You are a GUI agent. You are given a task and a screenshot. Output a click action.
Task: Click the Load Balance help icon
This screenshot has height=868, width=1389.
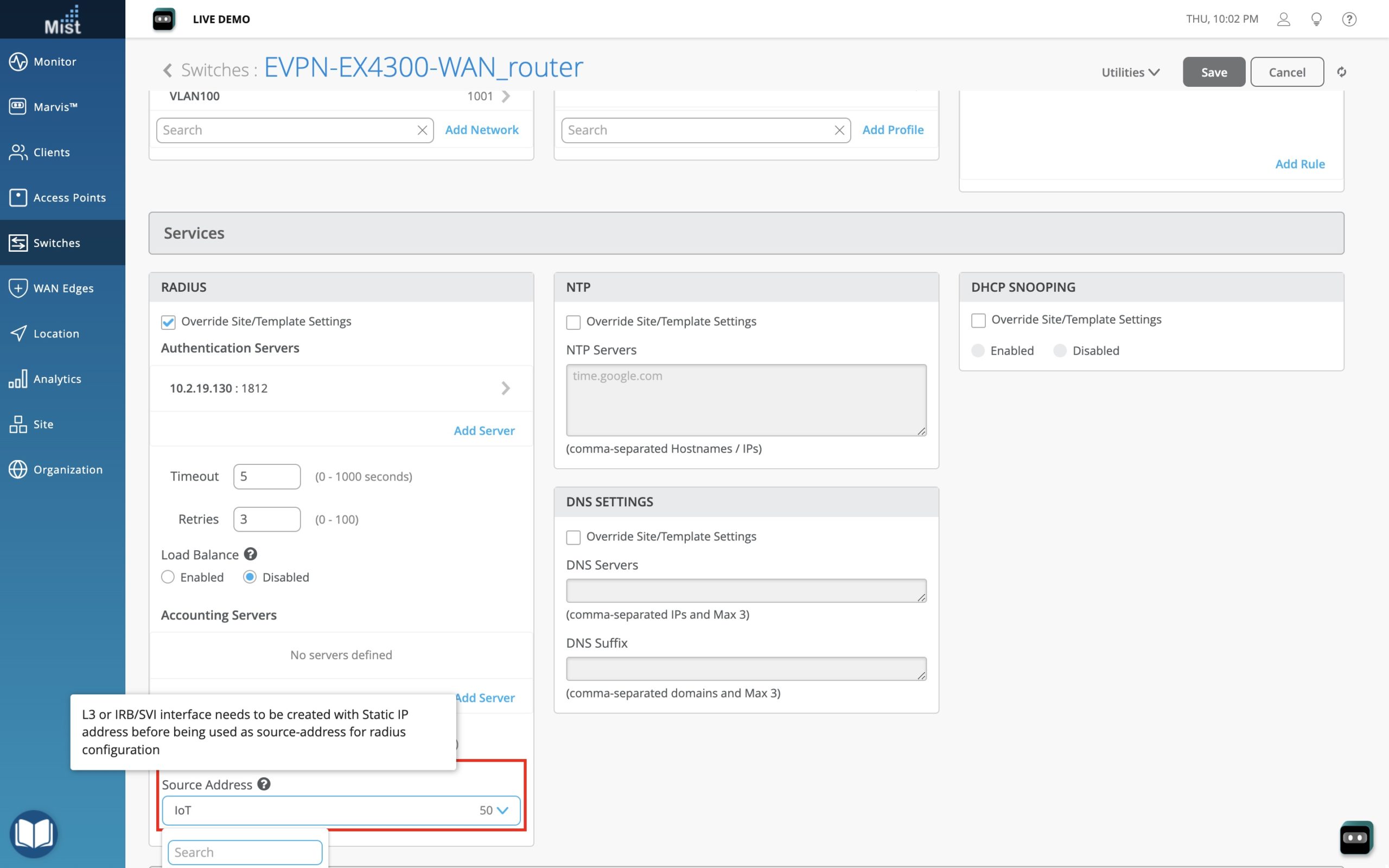pos(250,554)
